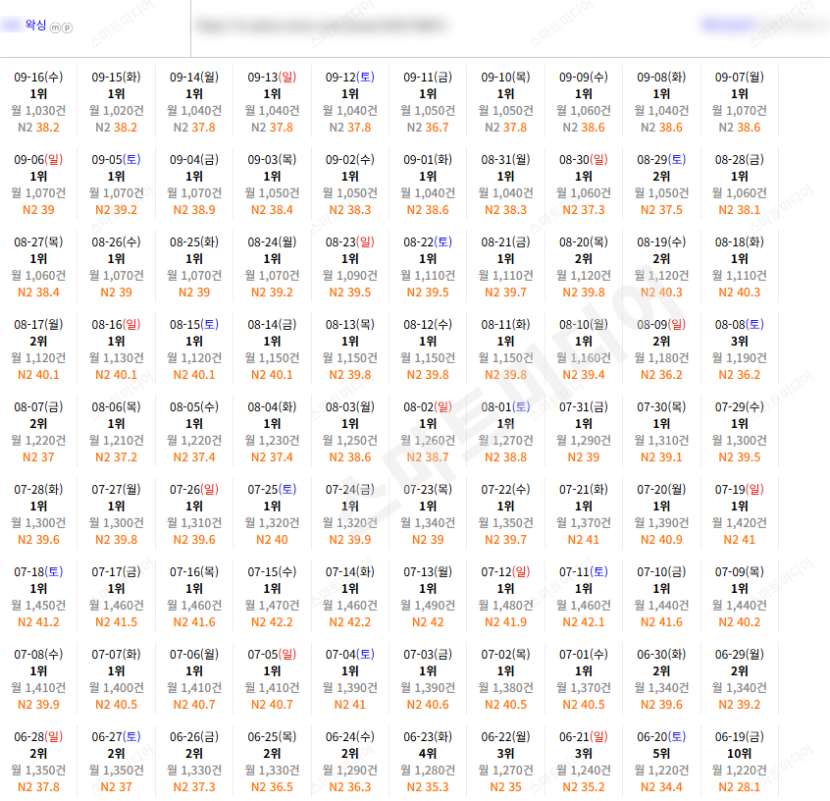Click the 08-08(토) cell ranked 3위
This screenshot has height=801, width=830.
(739, 349)
